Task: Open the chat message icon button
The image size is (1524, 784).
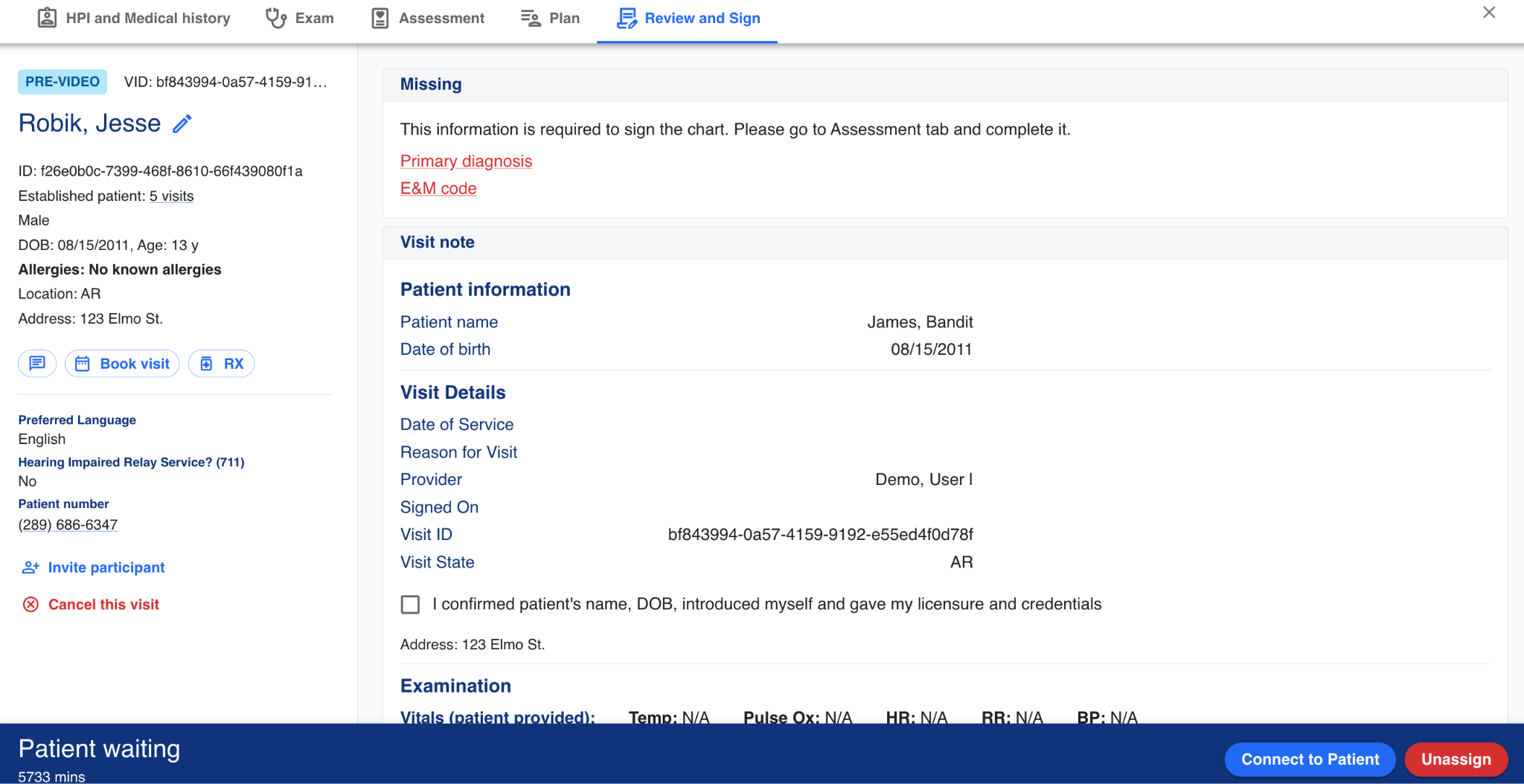Action: (37, 364)
